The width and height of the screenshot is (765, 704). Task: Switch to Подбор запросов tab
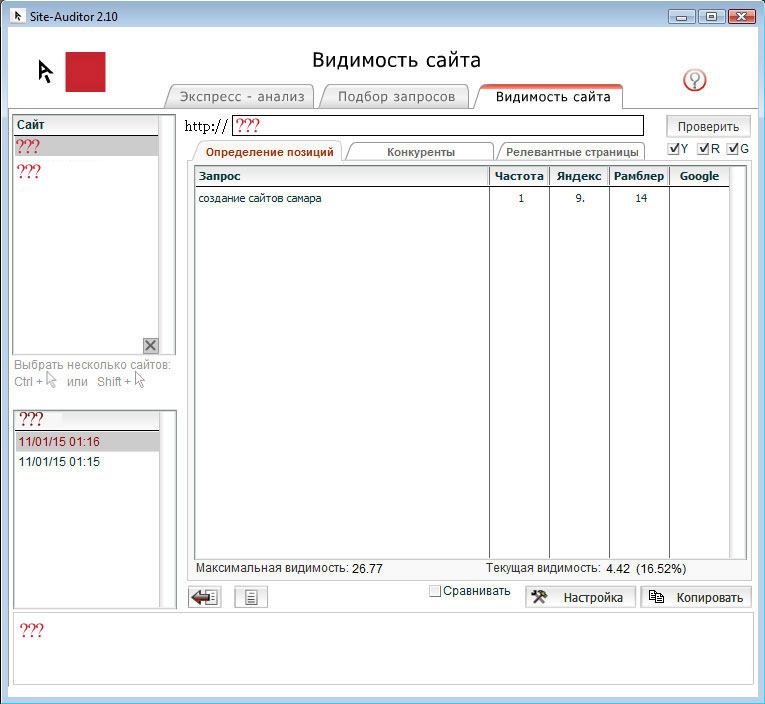coord(396,97)
